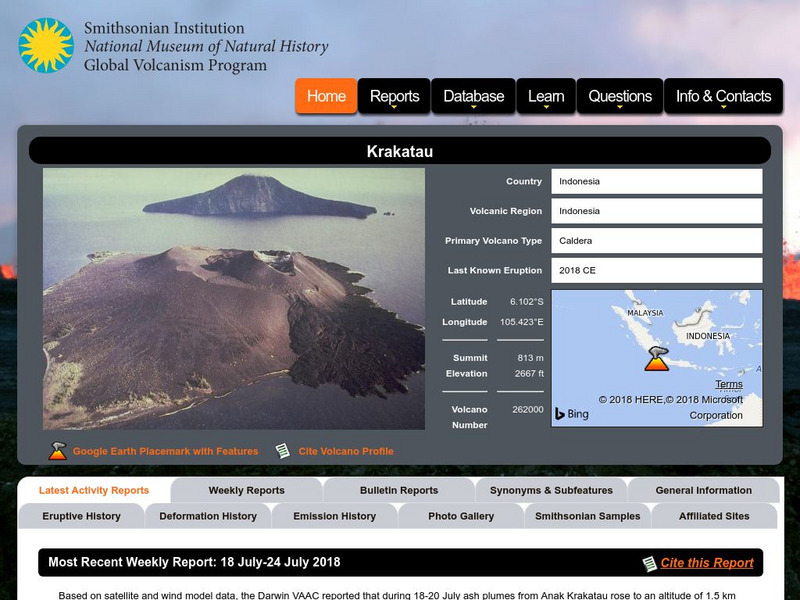Click the summit elevation 813 m value
This screenshot has height=600, width=800.
click(530, 358)
